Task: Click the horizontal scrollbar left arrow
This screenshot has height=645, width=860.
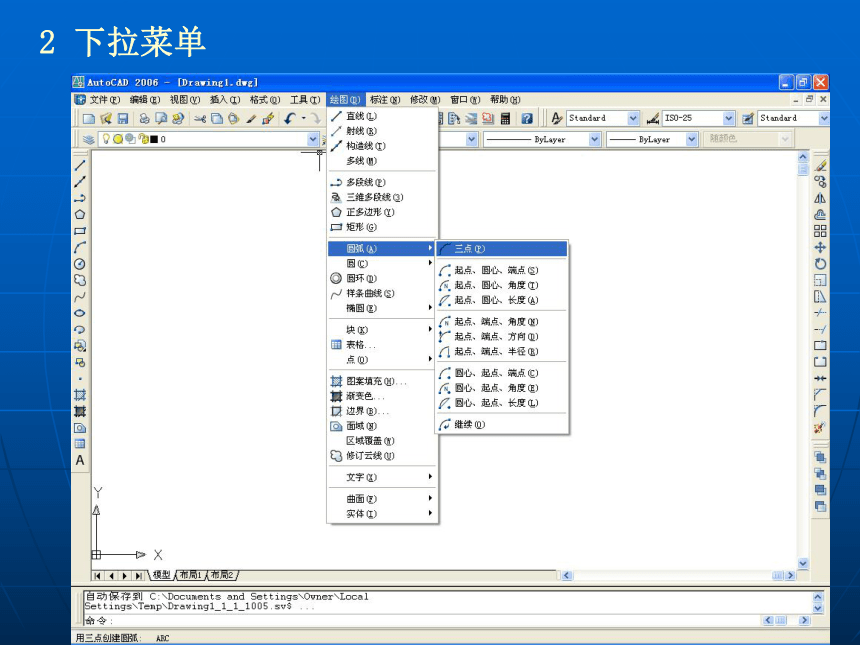Action: (x=567, y=576)
